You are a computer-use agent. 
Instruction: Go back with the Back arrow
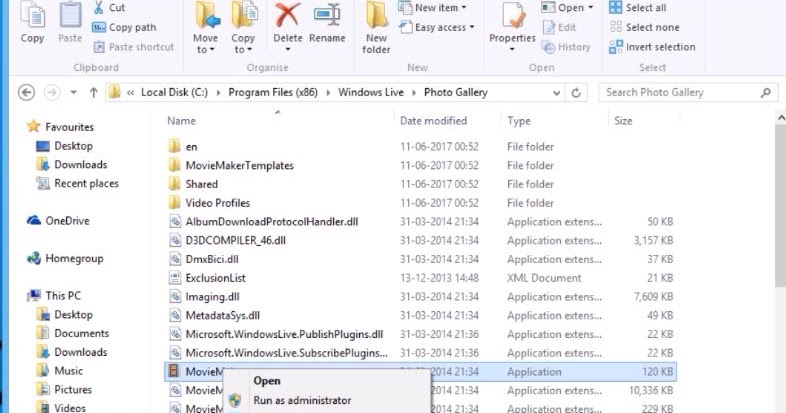(27, 92)
